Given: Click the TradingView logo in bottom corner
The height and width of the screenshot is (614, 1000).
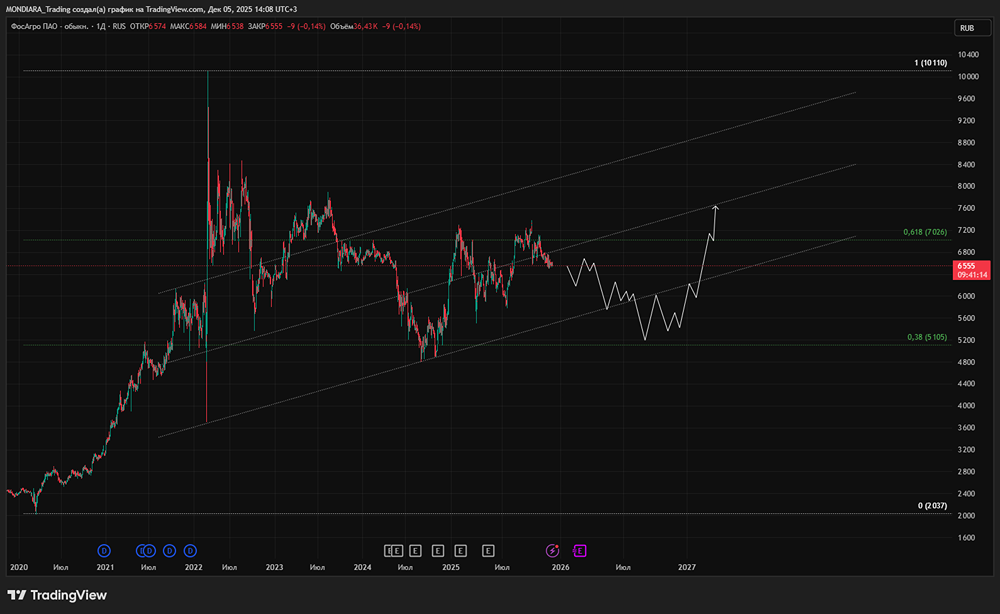Looking at the screenshot, I should pyautogui.click(x=57, y=595).
